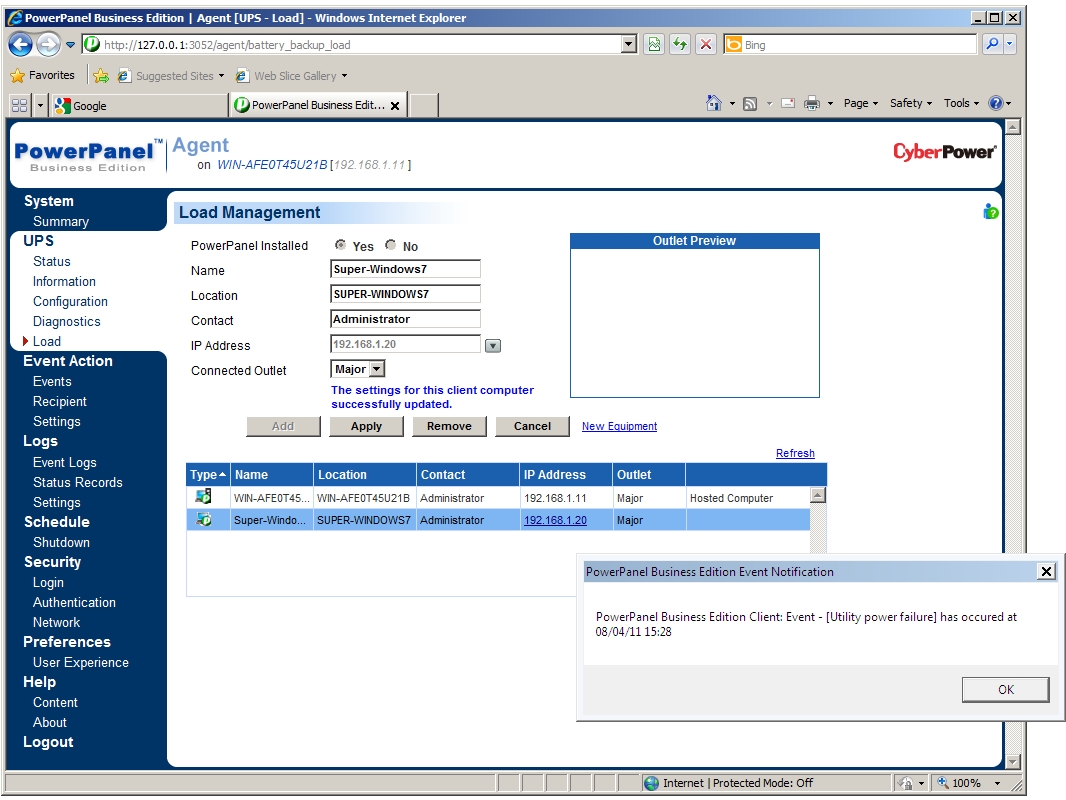
Task: Click the Favorites button label
Action: pyautogui.click(x=52, y=75)
